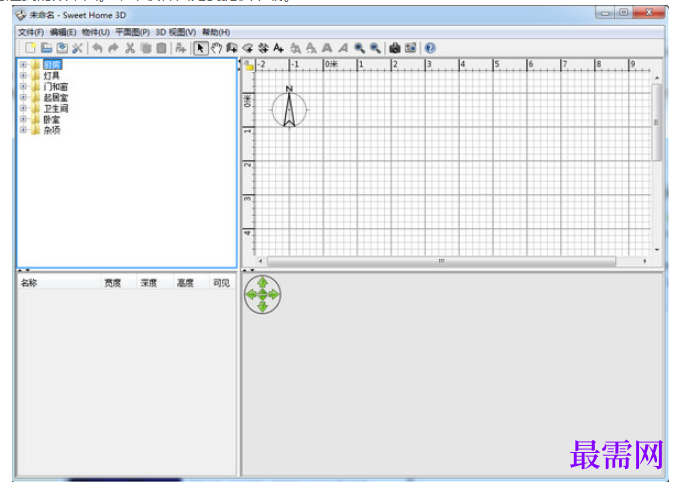Activate the Select arrow tool

pos(201,48)
